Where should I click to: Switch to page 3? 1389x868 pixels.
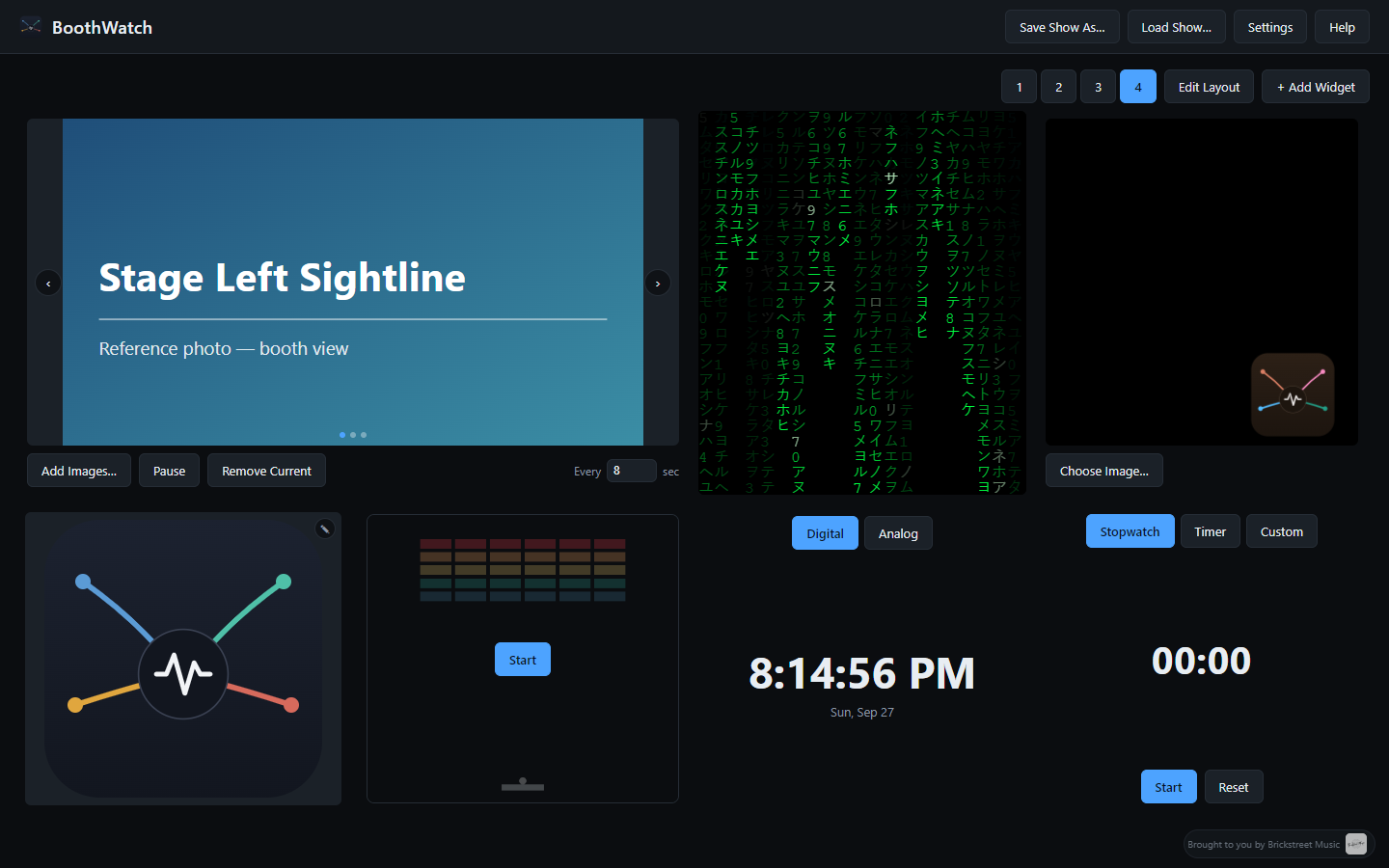pyautogui.click(x=1098, y=87)
